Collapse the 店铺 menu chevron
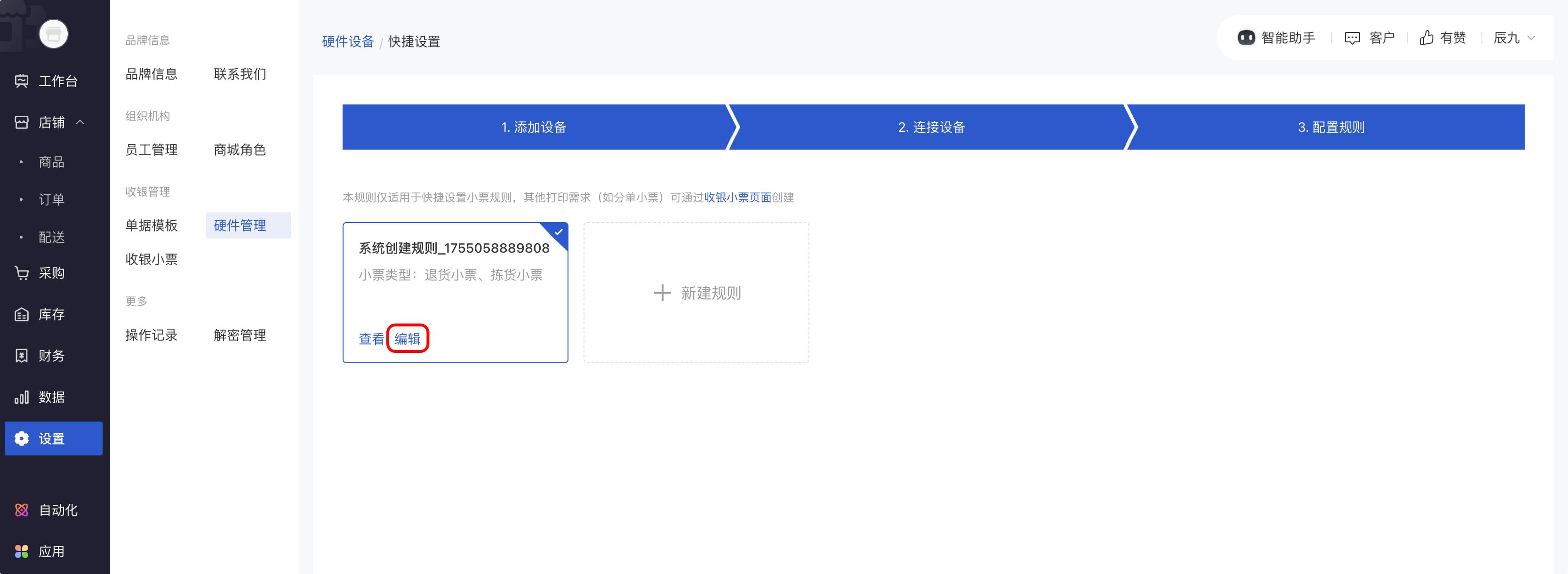This screenshot has height=574, width=1568. click(x=80, y=122)
